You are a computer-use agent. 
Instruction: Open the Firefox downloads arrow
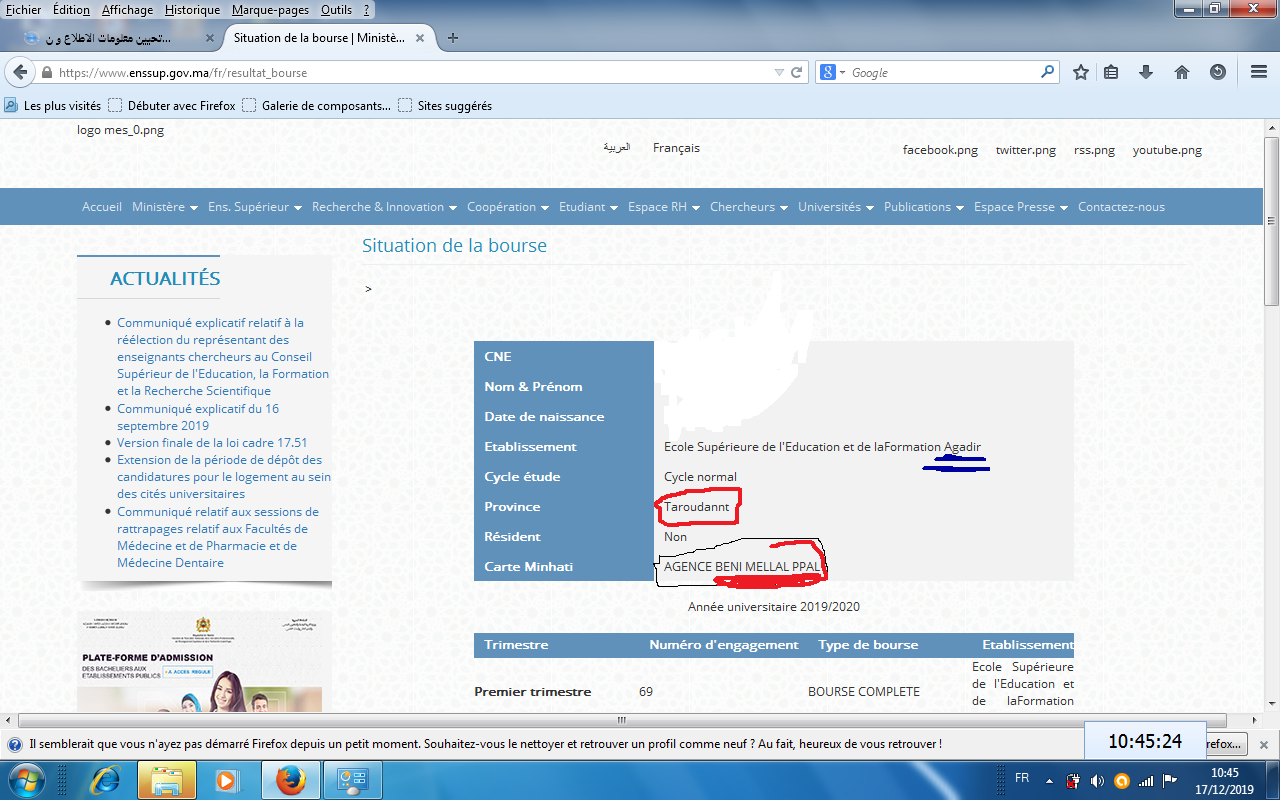(x=1146, y=72)
